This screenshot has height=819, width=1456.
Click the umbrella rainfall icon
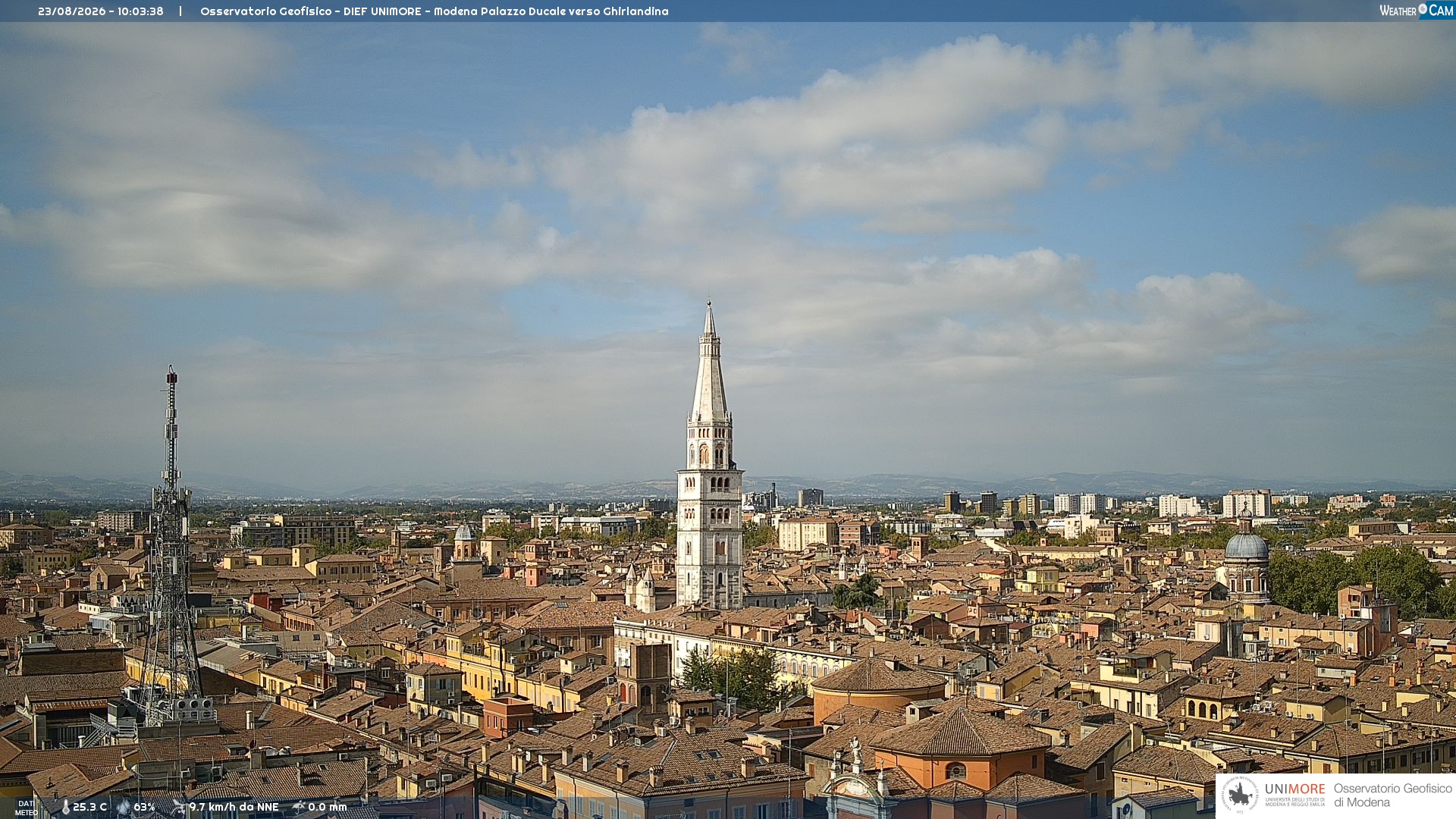coord(298,807)
